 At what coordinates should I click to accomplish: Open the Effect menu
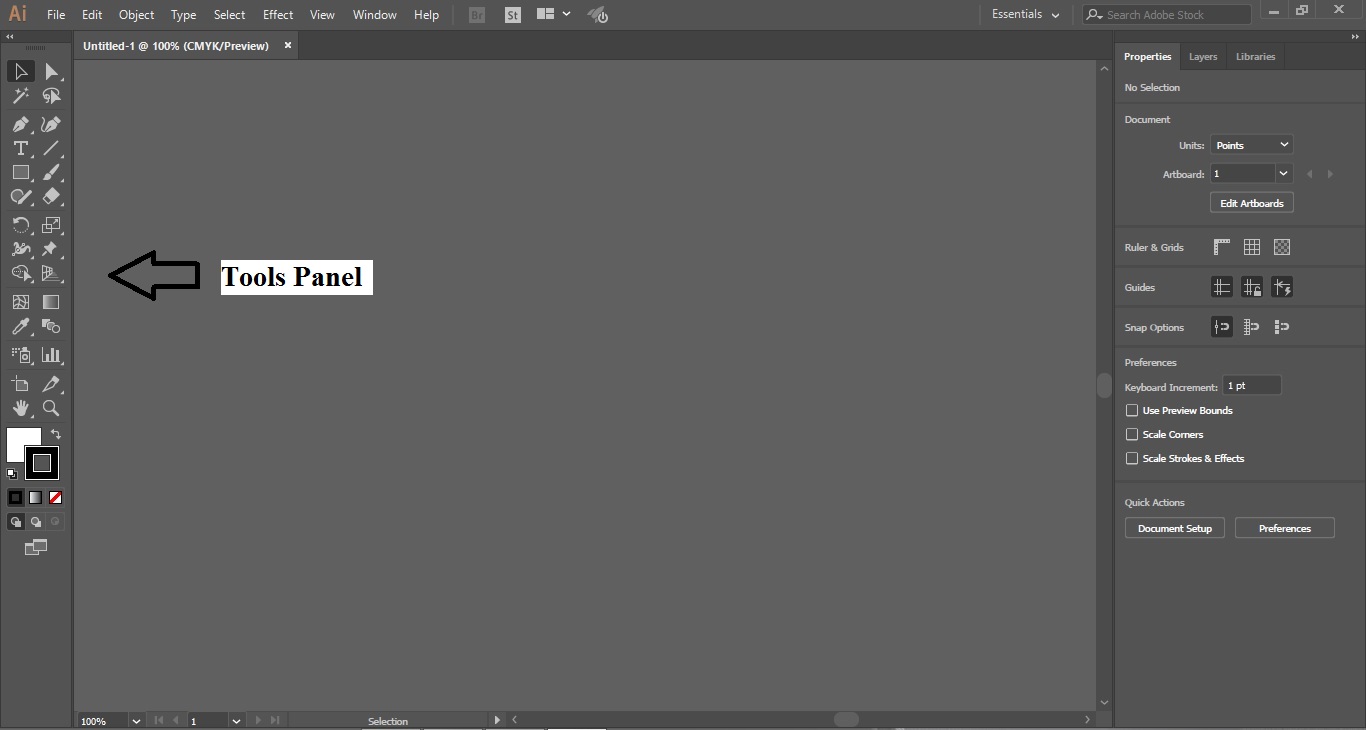[277, 15]
